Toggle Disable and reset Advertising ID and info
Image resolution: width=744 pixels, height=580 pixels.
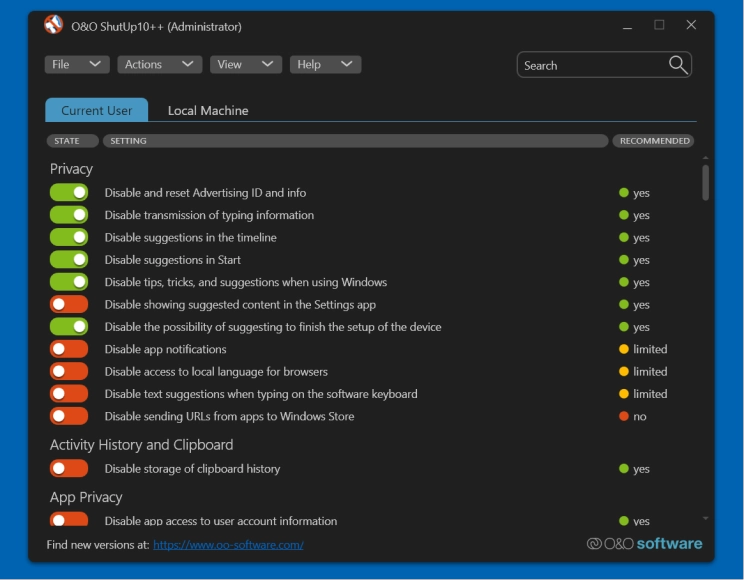point(69,193)
